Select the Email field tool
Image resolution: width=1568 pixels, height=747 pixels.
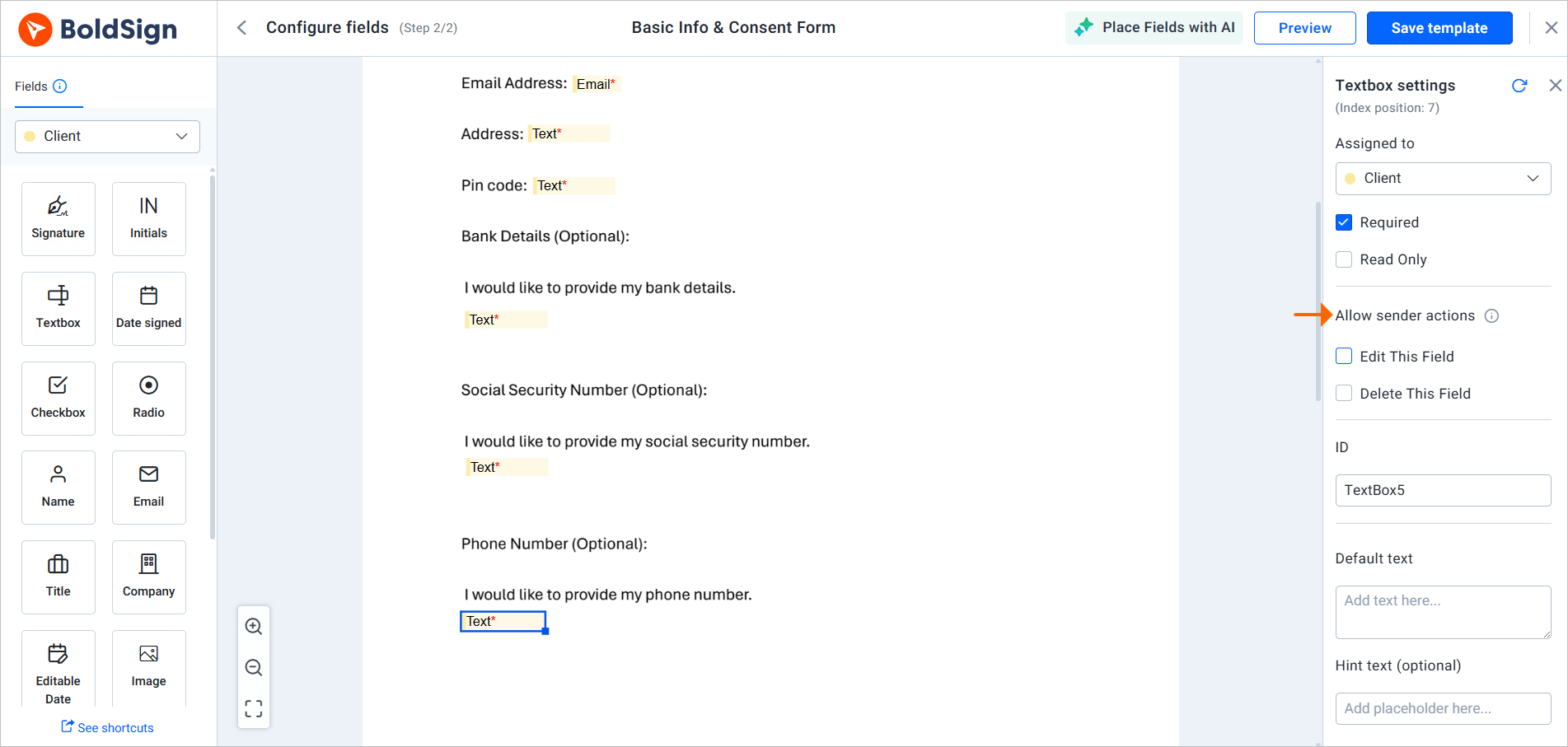coord(149,488)
